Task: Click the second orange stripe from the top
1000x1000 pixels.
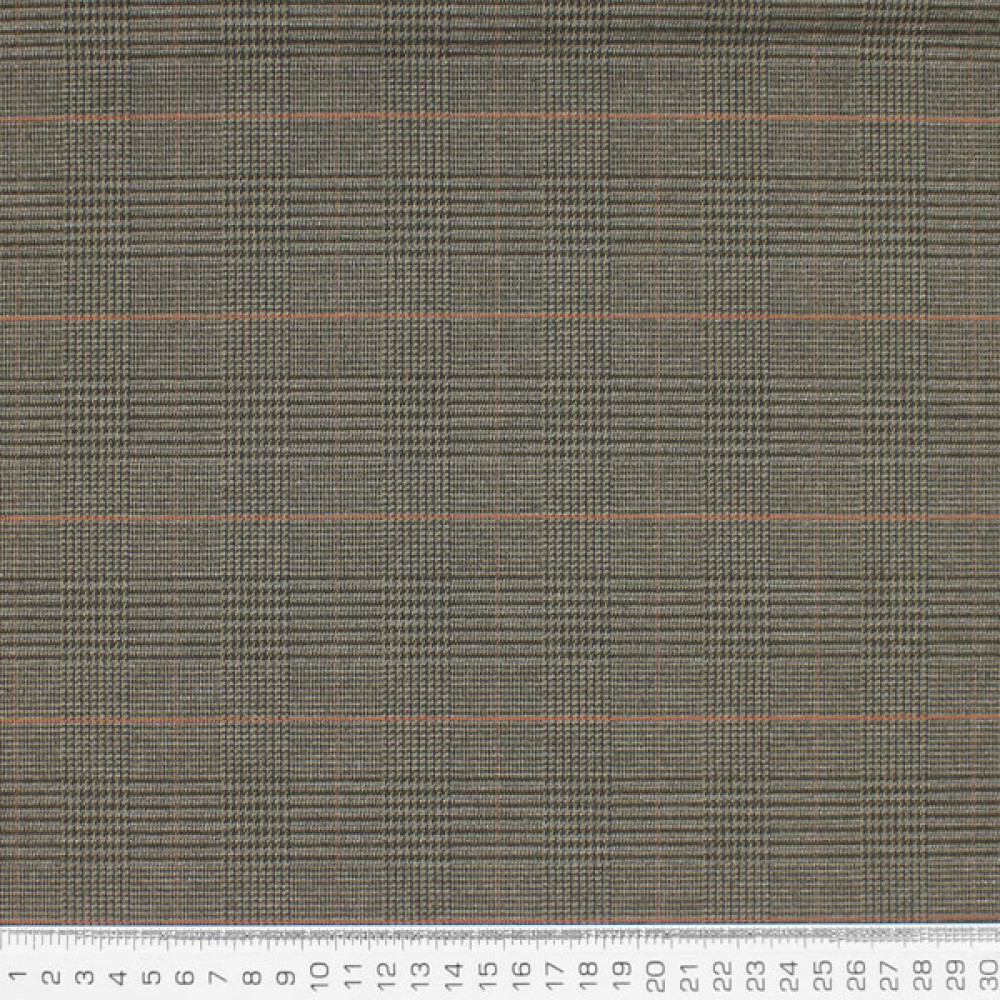Action: [x=500, y=318]
